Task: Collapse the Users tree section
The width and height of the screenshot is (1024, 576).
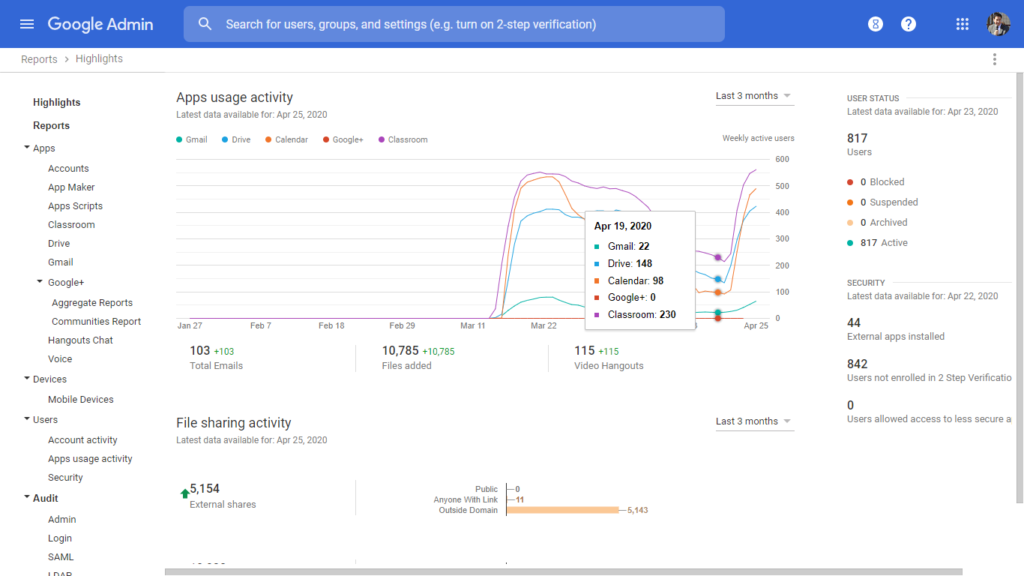Action: 27,419
